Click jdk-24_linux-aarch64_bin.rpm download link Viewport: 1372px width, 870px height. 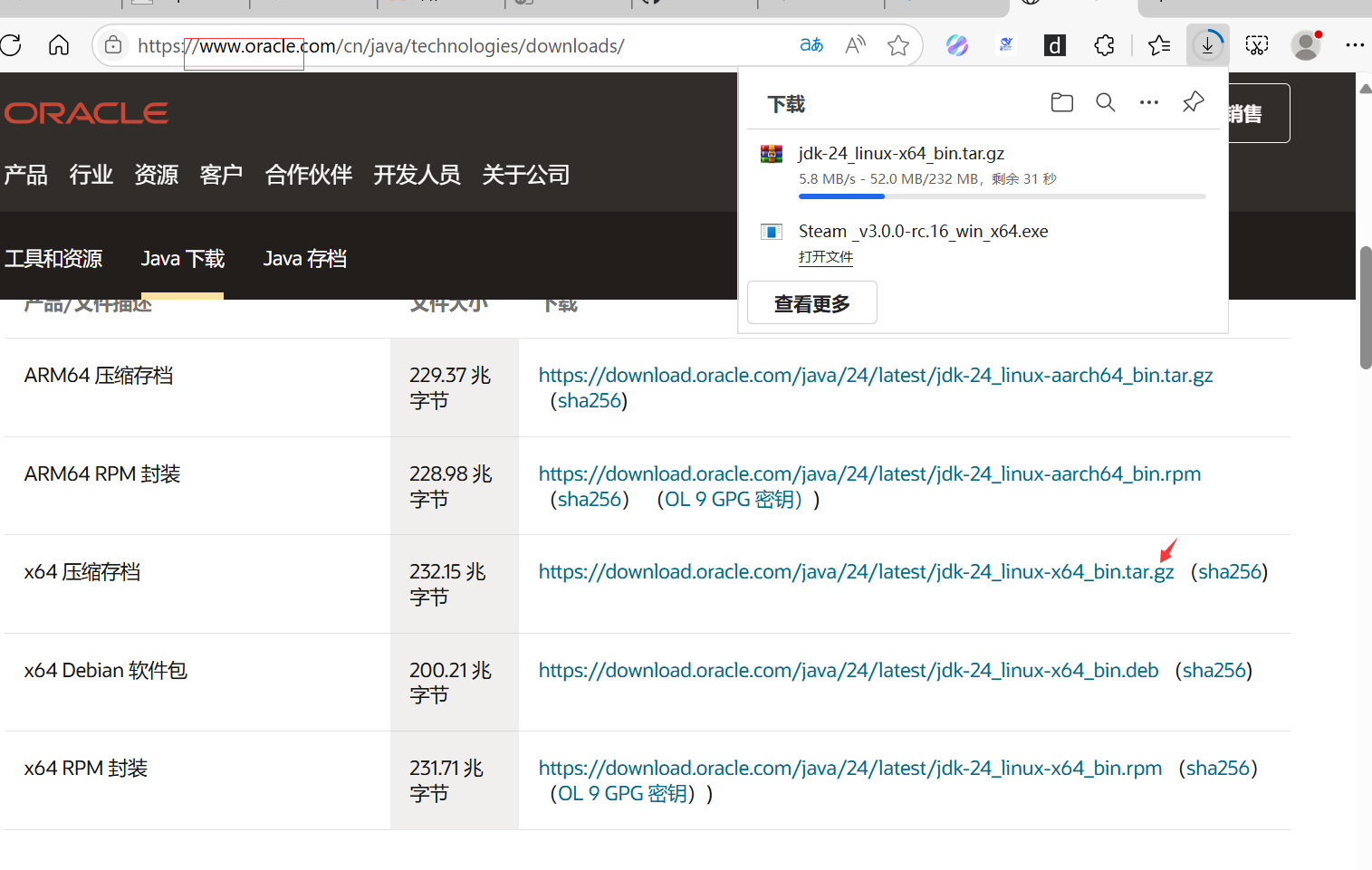point(869,474)
